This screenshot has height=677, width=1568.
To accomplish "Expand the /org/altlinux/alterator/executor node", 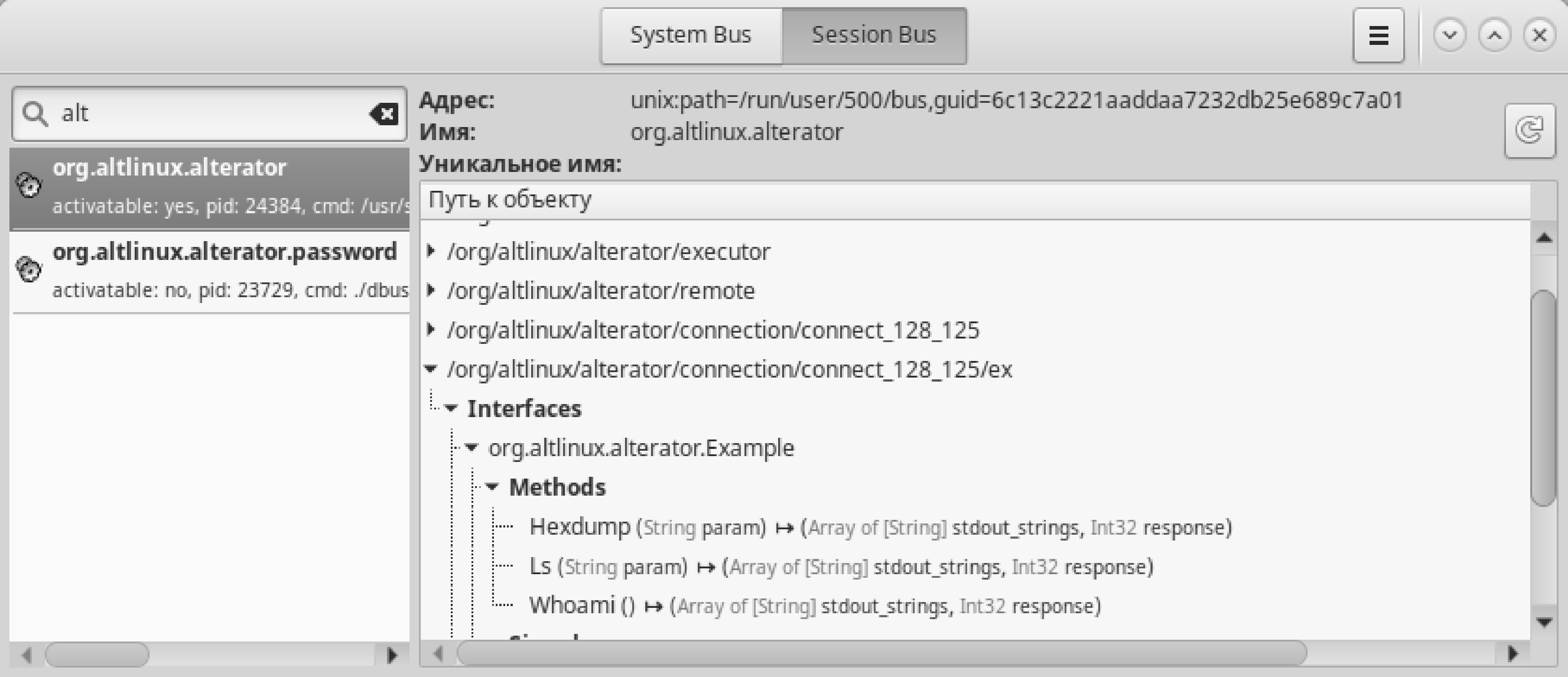I will (432, 251).
